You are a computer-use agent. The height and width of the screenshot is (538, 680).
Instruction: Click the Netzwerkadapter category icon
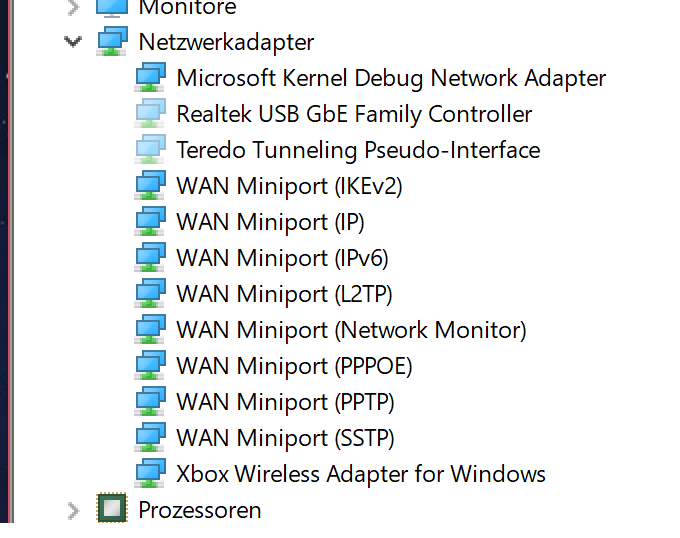click(112, 41)
